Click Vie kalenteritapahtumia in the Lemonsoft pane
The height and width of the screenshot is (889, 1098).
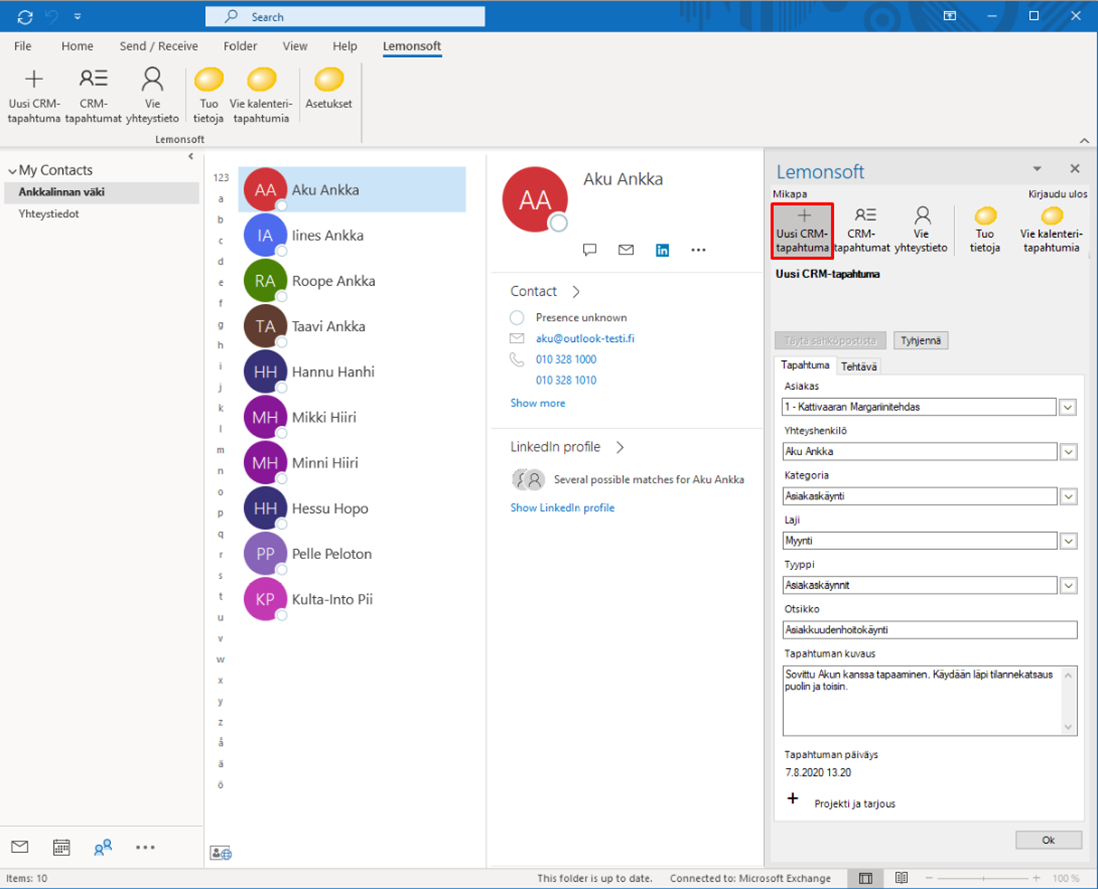coord(1051,230)
